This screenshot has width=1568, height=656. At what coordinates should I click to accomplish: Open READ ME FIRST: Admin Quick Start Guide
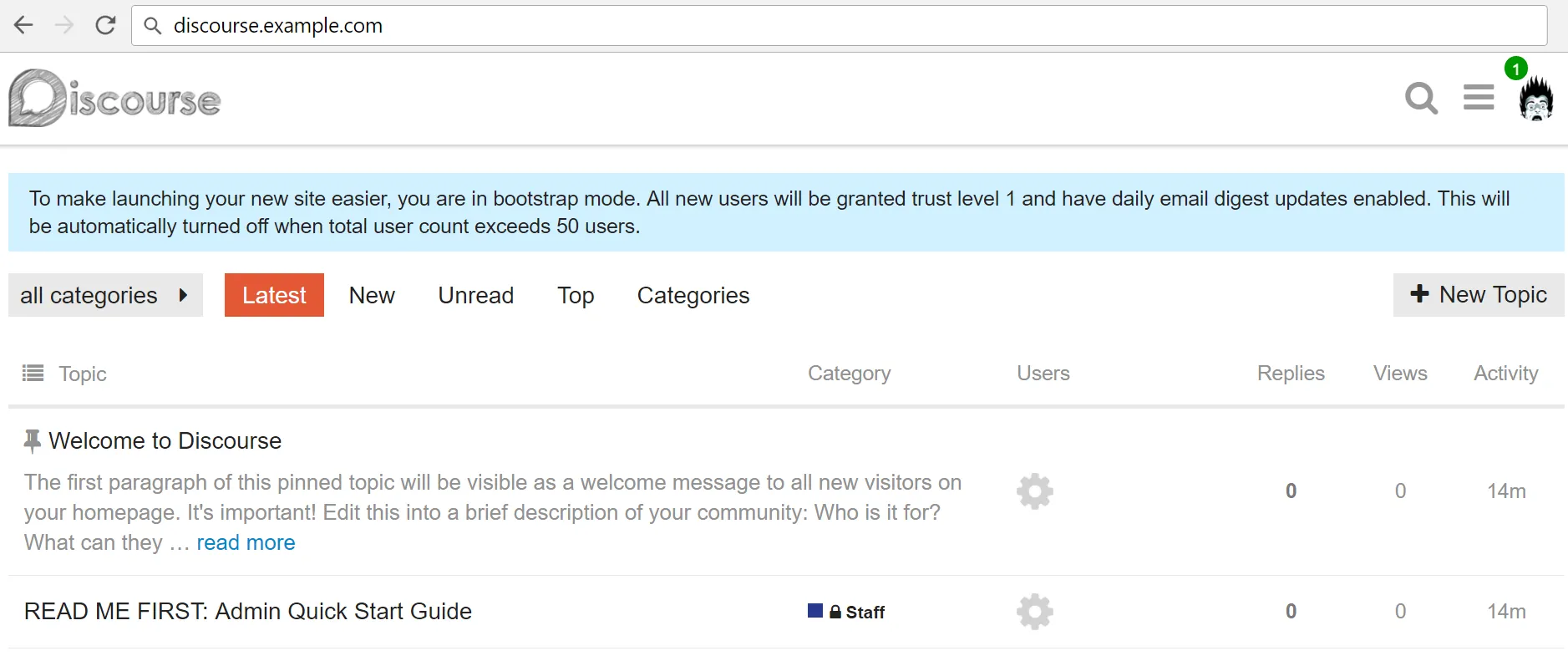[x=248, y=611]
